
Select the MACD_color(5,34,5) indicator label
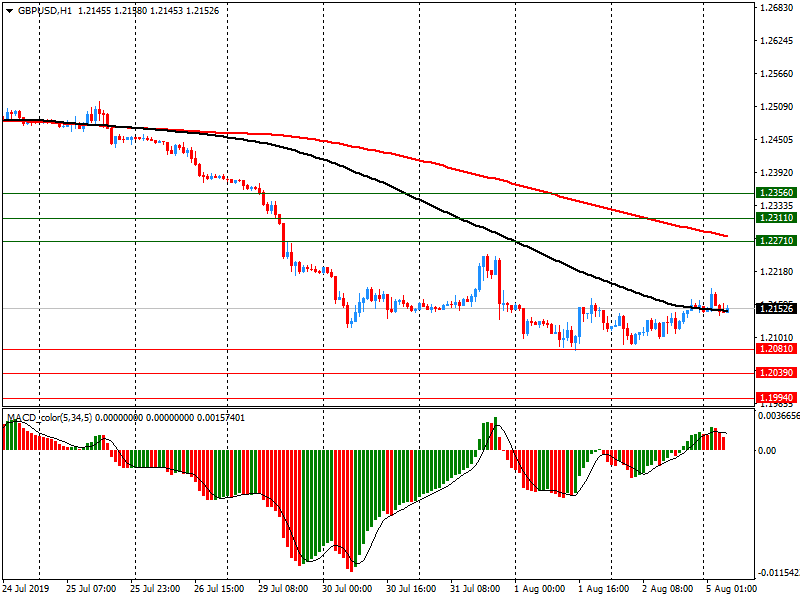tap(49, 418)
